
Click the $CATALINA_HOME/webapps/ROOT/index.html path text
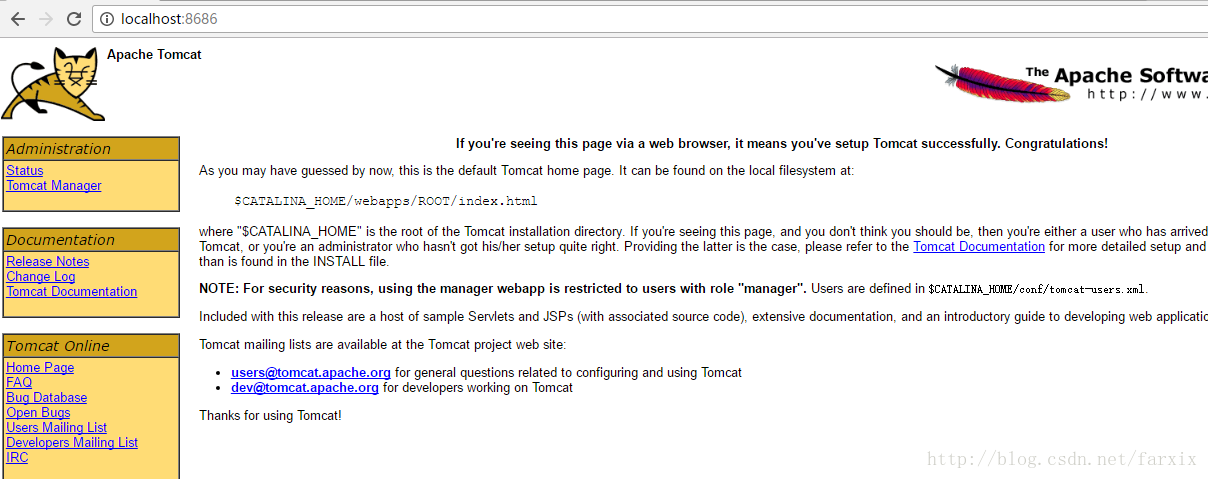pyautogui.click(x=386, y=201)
